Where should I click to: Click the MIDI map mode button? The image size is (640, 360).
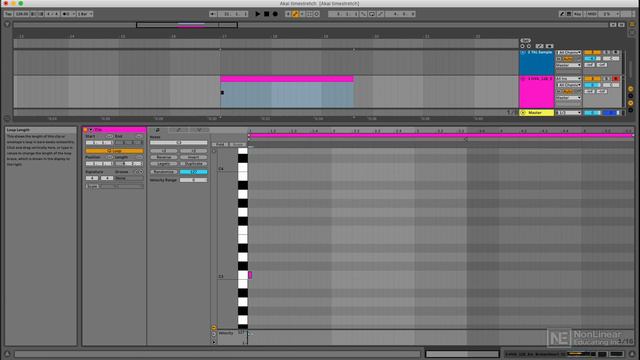tap(592, 14)
